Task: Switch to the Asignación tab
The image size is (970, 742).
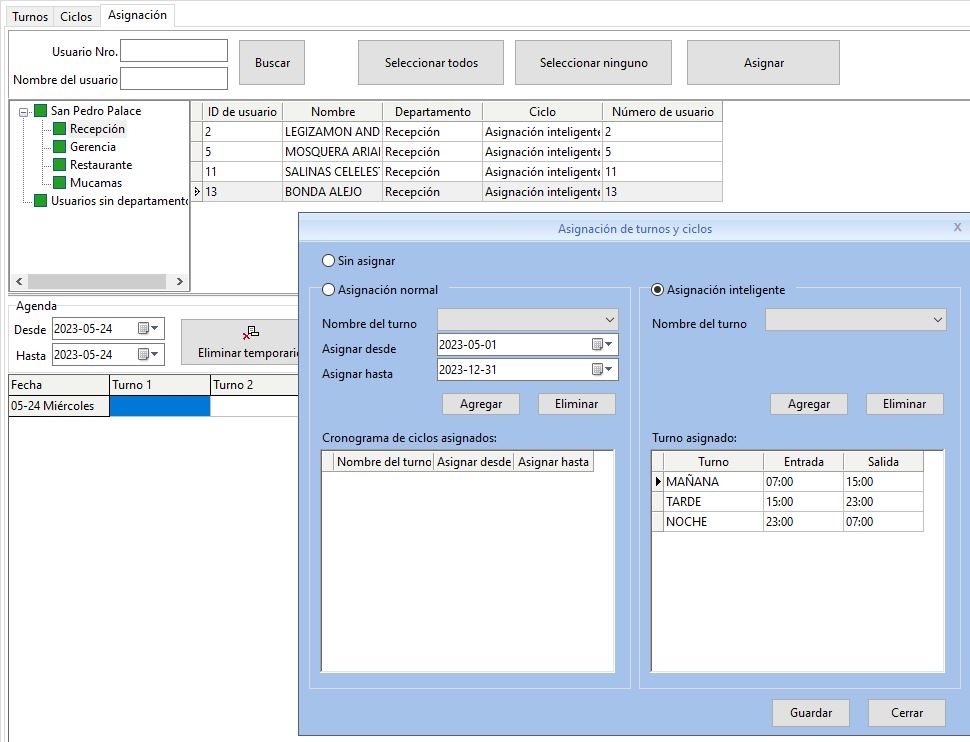Action: click(137, 15)
